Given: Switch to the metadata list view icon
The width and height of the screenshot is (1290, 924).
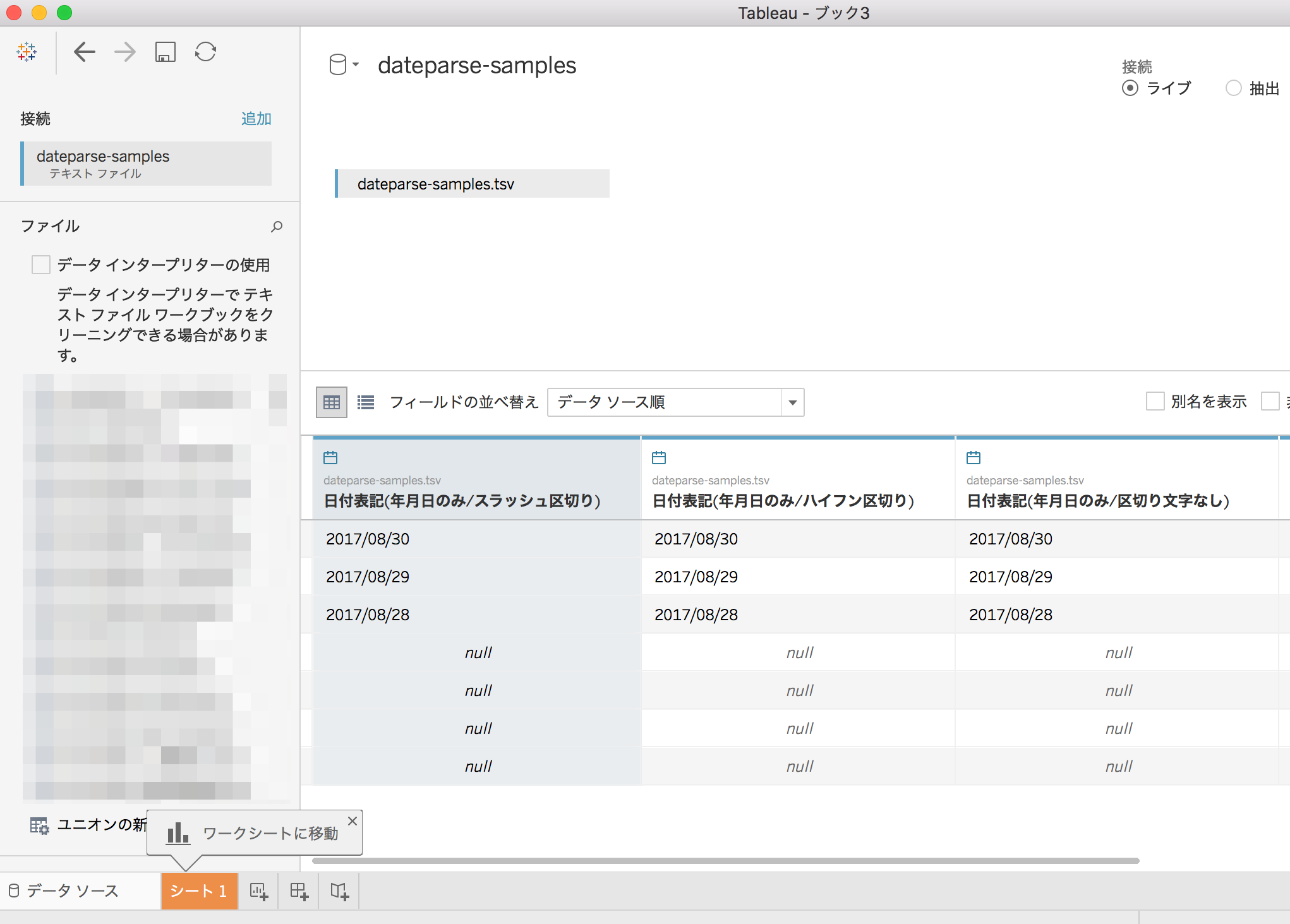Looking at the screenshot, I should coord(365,402).
